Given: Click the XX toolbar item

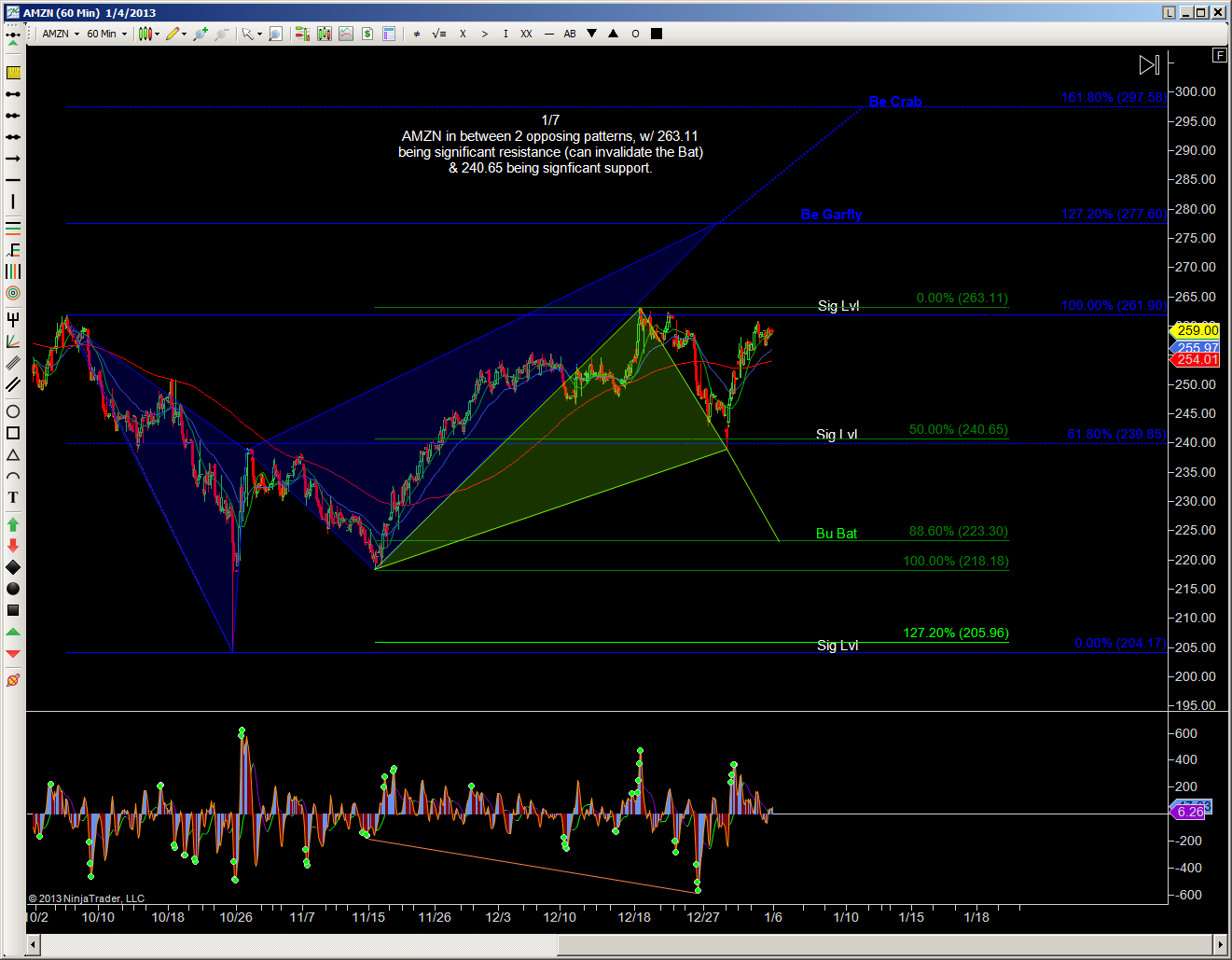Looking at the screenshot, I should click(526, 34).
